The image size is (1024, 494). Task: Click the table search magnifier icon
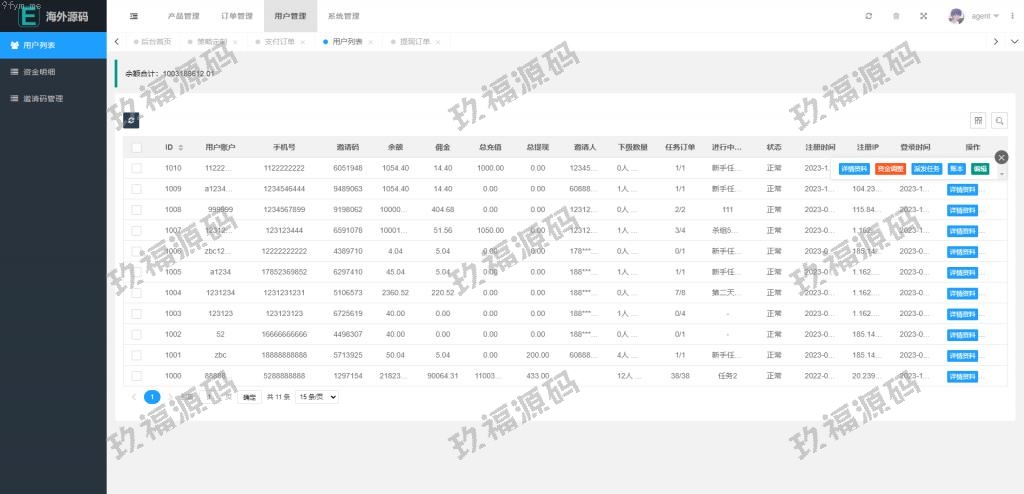coord(998,120)
